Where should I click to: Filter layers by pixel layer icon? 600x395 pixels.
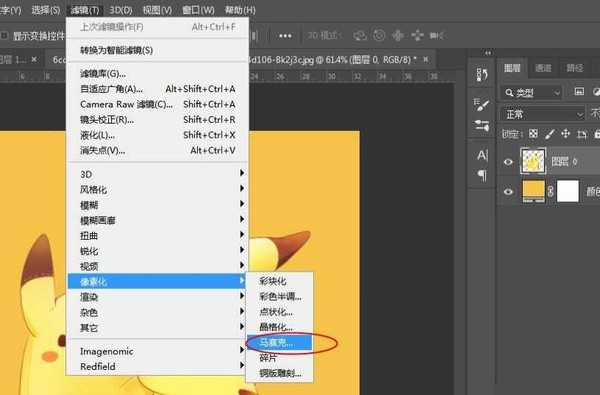tap(579, 91)
